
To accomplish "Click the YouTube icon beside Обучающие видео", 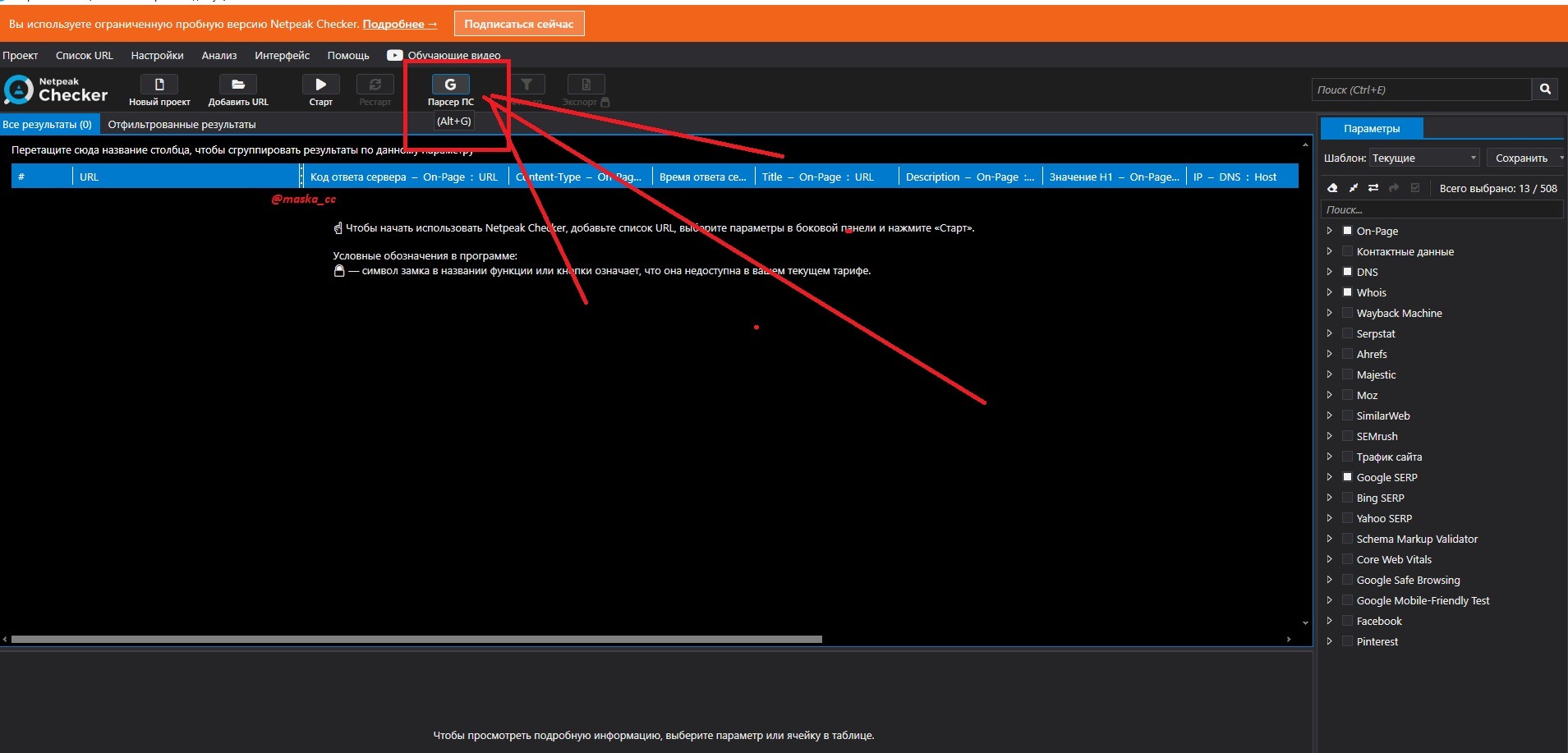I will click(x=395, y=55).
